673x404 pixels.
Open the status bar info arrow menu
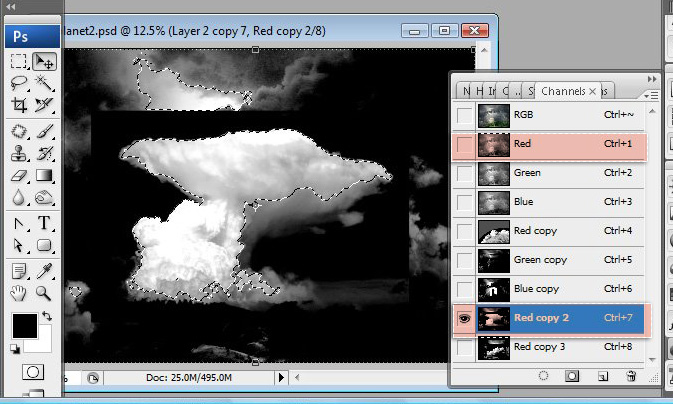coord(281,377)
